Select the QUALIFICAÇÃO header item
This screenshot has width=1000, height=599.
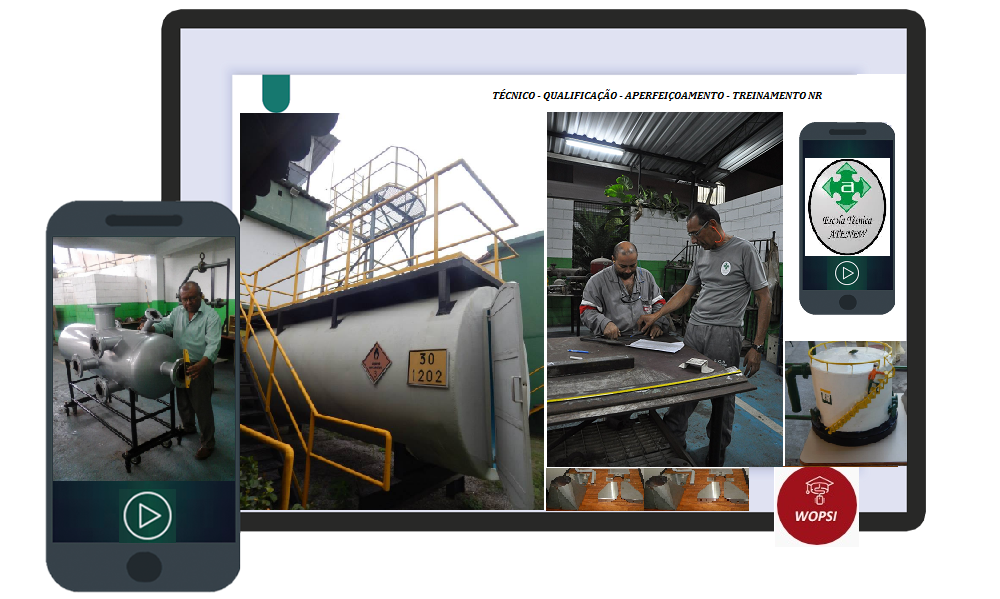pos(578,96)
